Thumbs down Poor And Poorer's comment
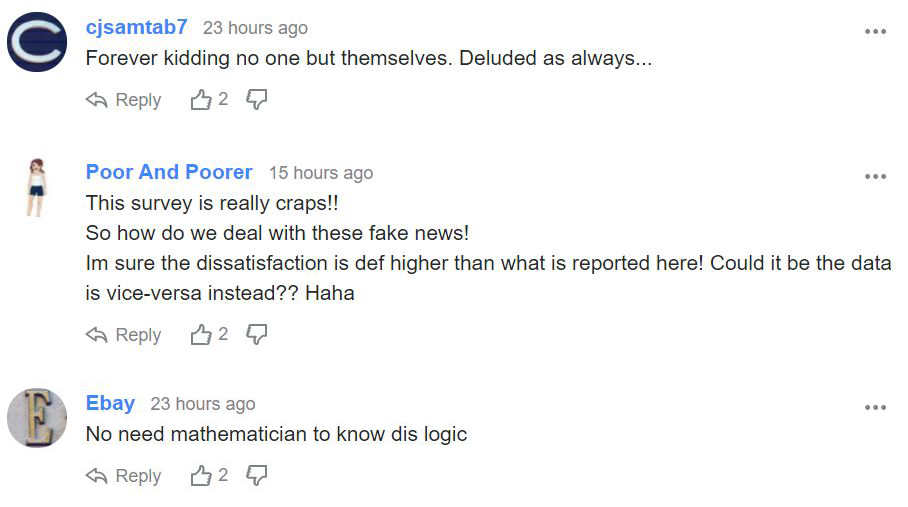 pos(257,335)
